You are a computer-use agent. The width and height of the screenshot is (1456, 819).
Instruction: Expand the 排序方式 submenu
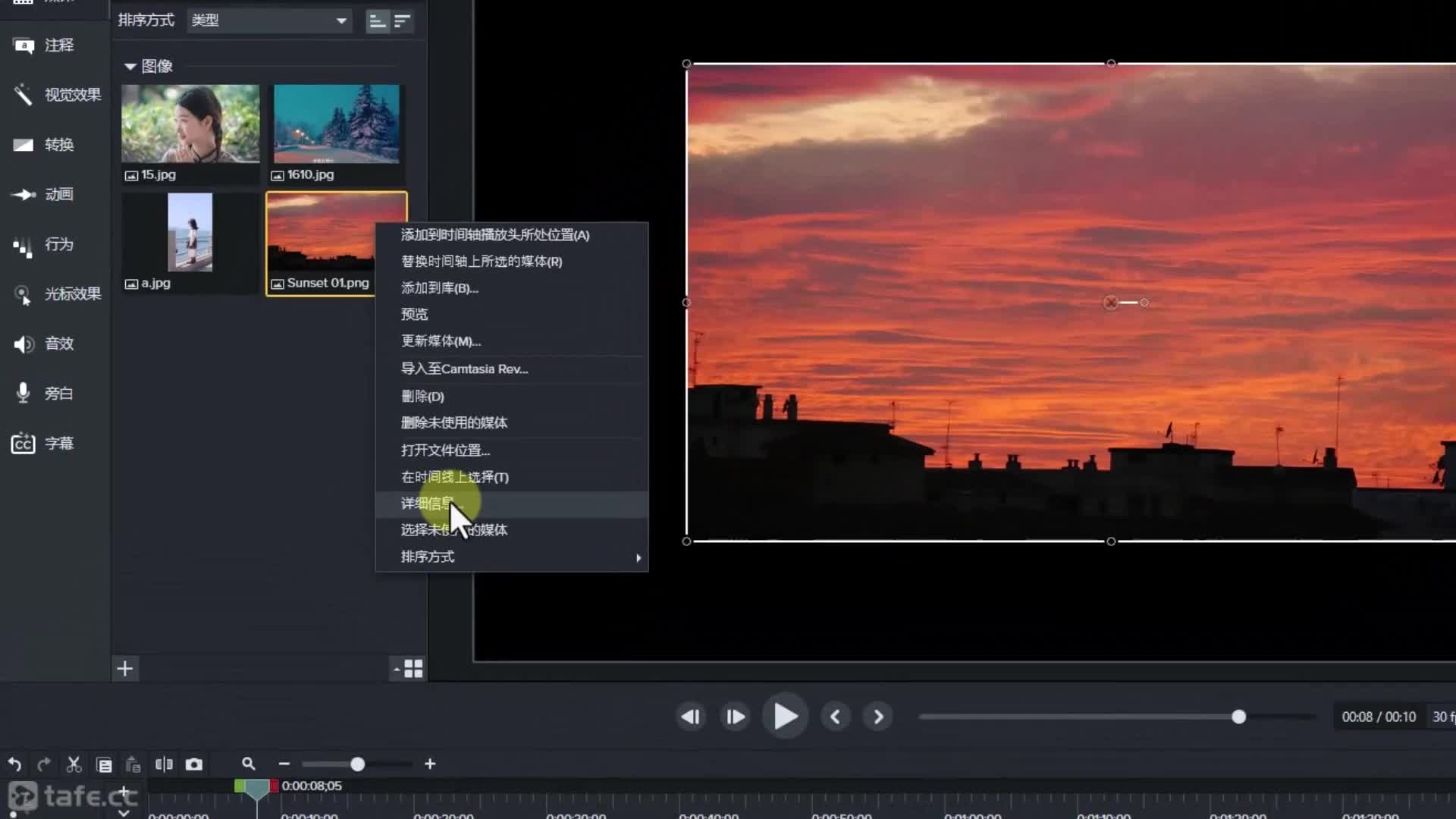512,557
